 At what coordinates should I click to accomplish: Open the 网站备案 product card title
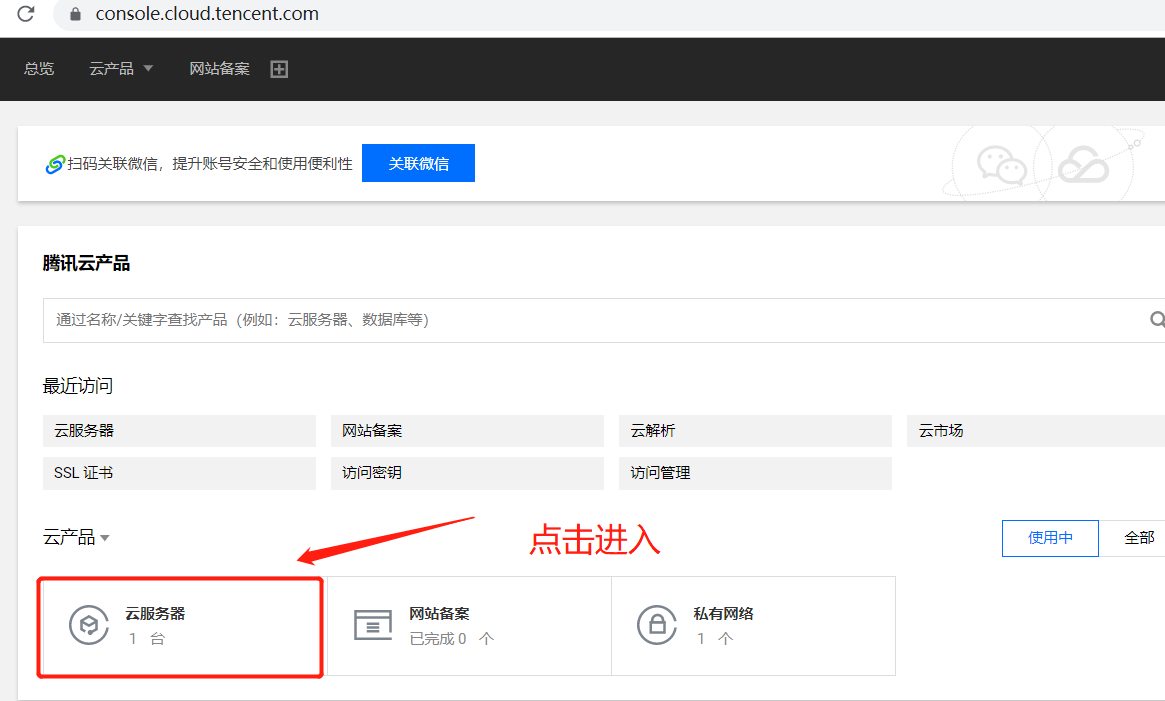tap(439, 613)
